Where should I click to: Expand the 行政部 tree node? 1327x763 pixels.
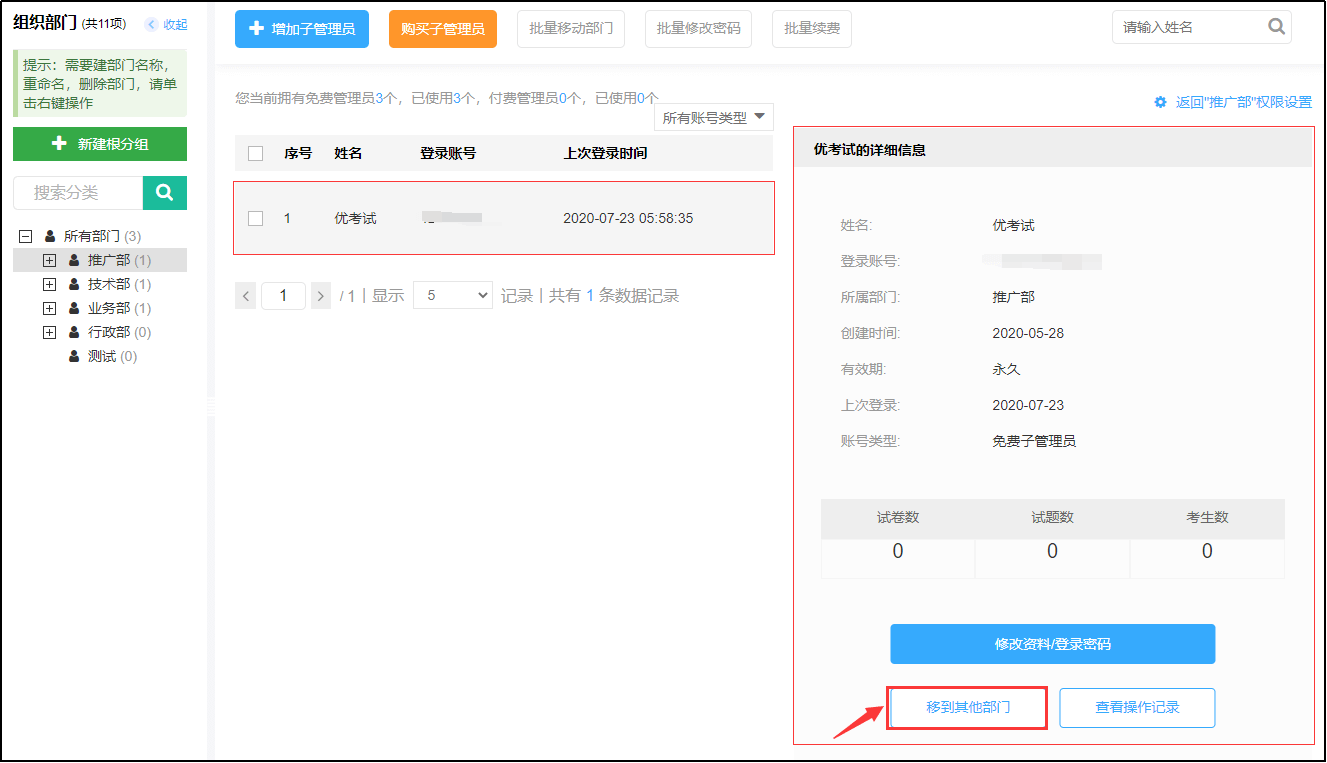[49, 332]
